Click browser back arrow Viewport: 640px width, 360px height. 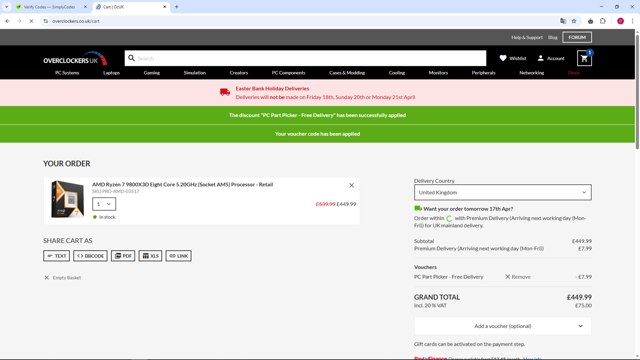[x=7, y=21]
